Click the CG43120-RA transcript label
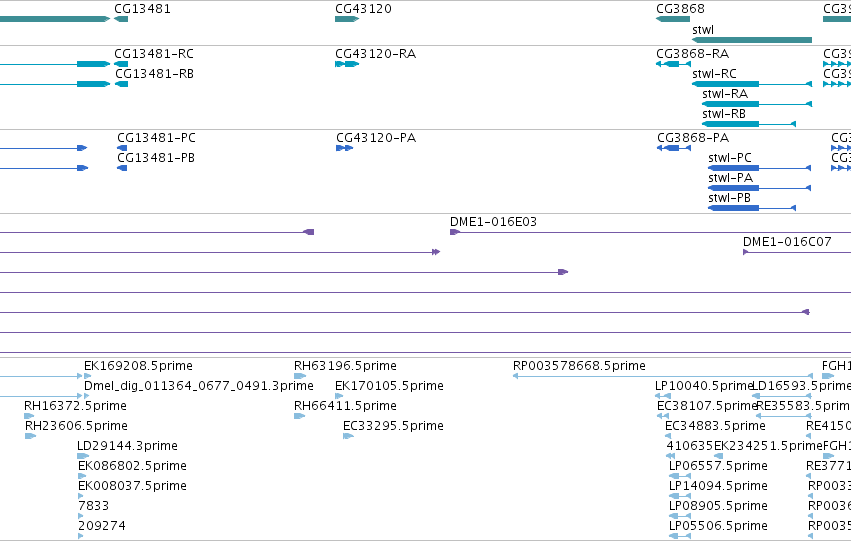 376,54
